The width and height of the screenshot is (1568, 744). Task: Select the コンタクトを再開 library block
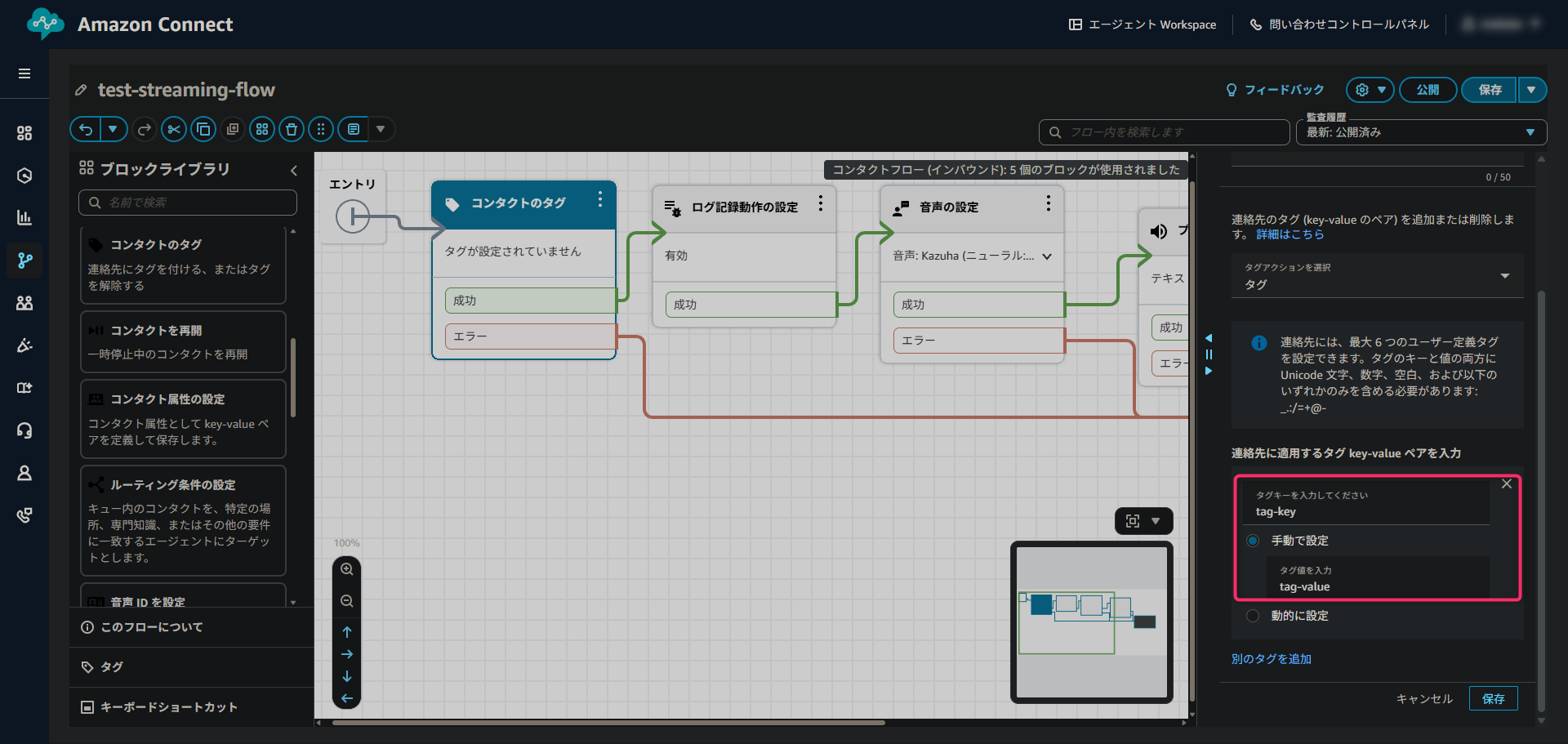(x=183, y=342)
